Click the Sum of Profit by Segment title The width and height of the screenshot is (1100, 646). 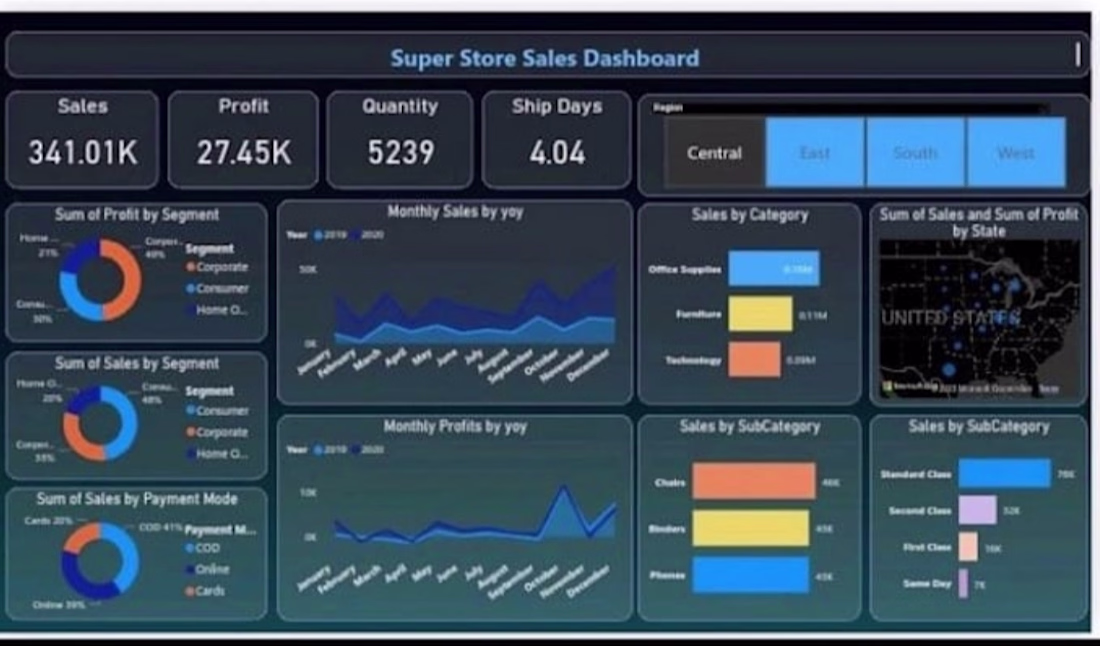137,215
